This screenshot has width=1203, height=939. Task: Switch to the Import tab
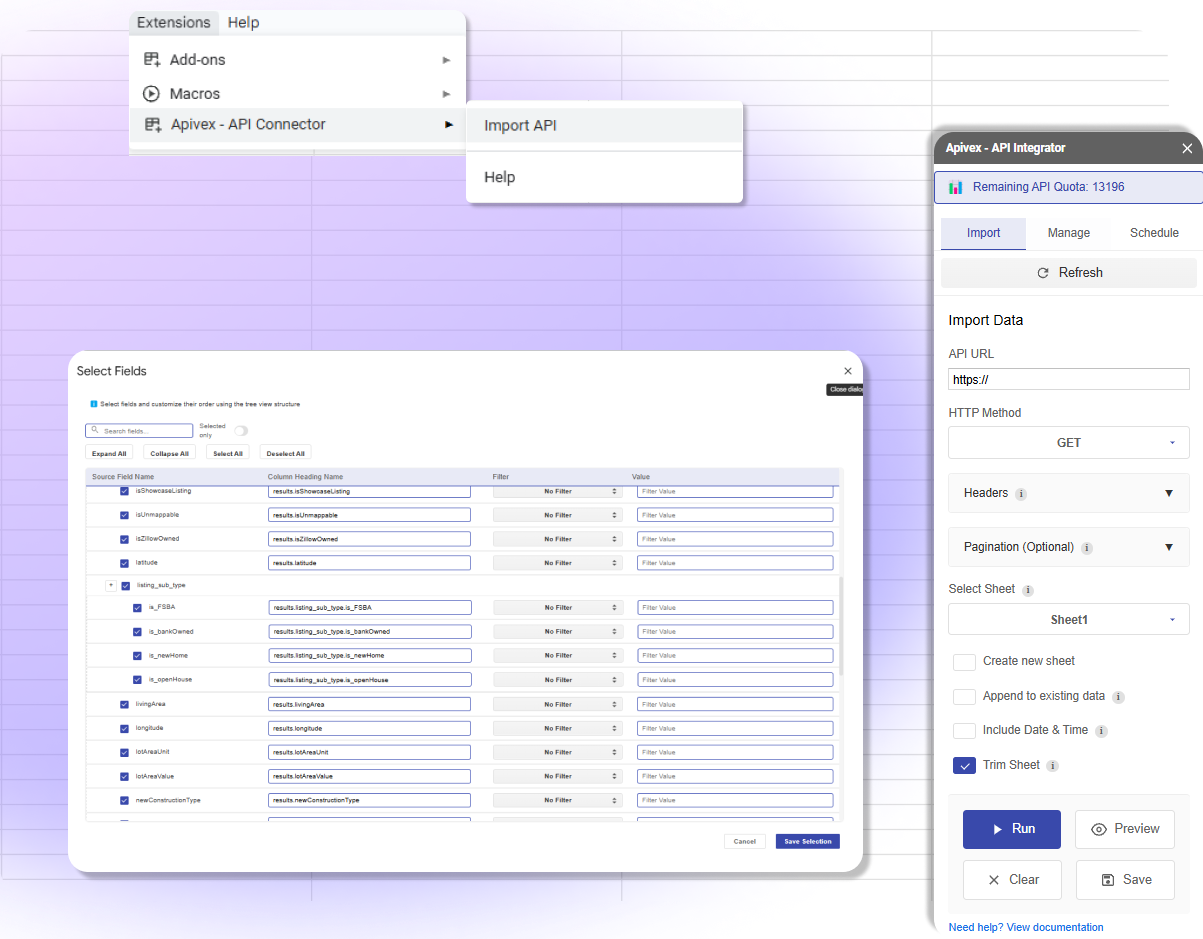[983, 233]
